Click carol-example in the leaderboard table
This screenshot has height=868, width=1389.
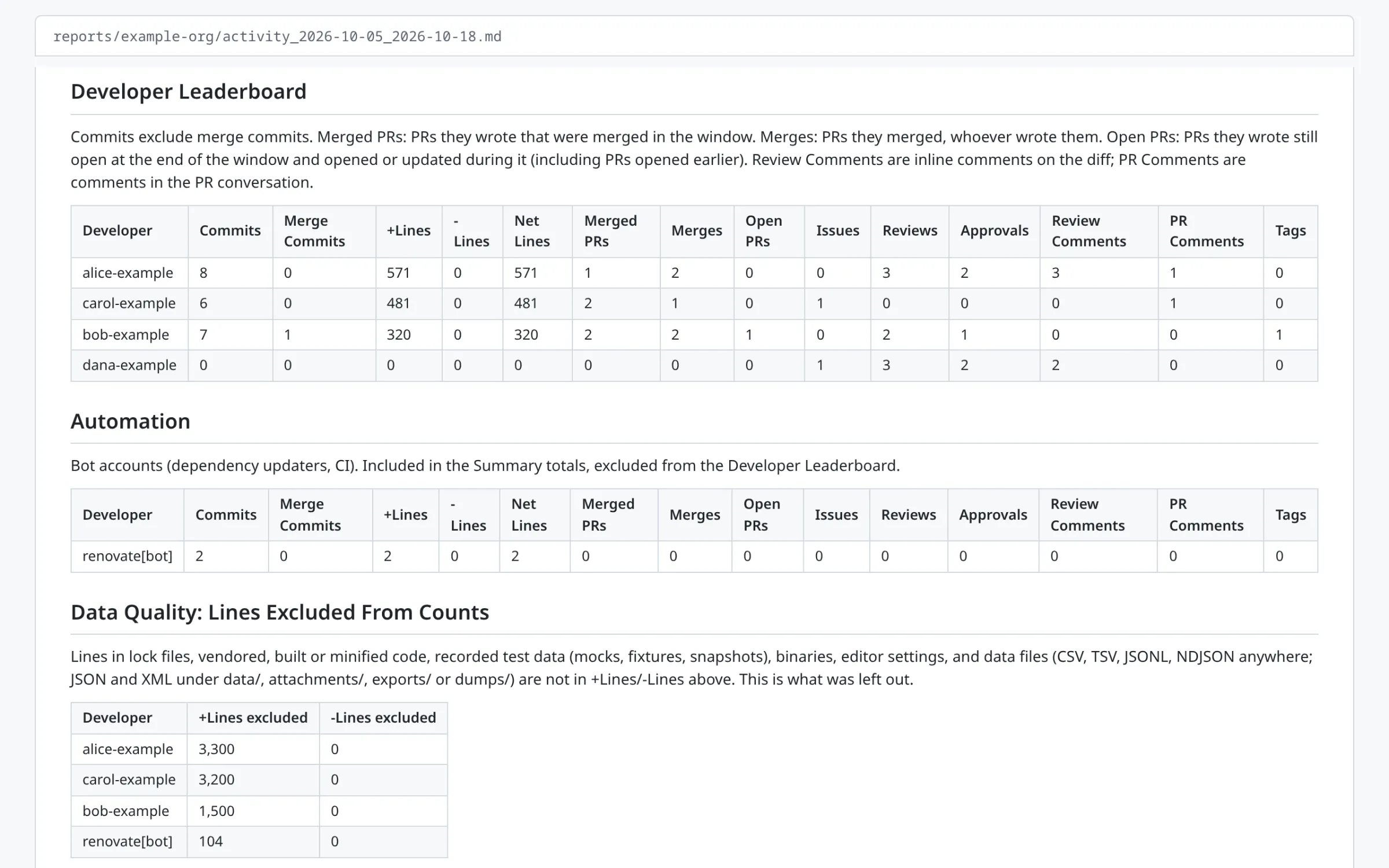pos(128,303)
